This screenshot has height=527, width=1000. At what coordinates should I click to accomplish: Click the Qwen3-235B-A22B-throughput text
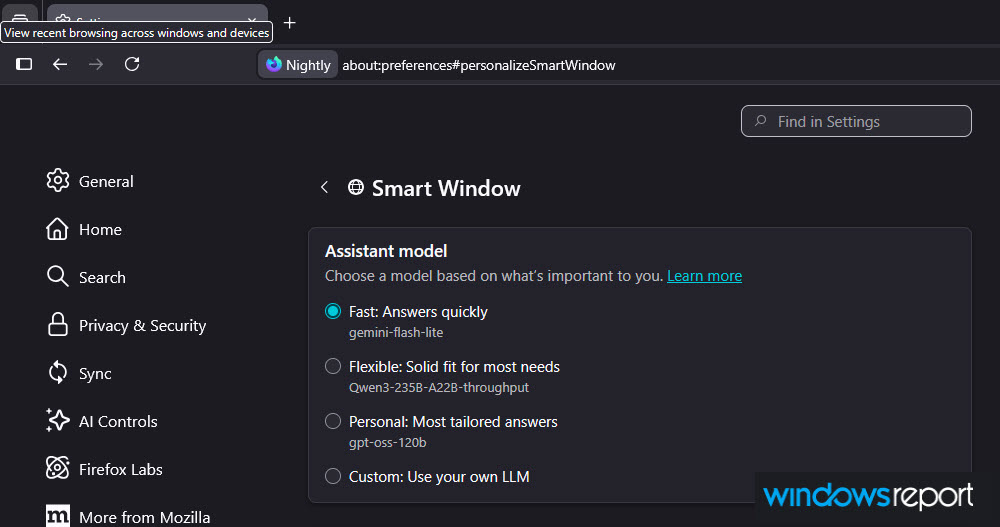pyautogui.click(x=439, y=387)
